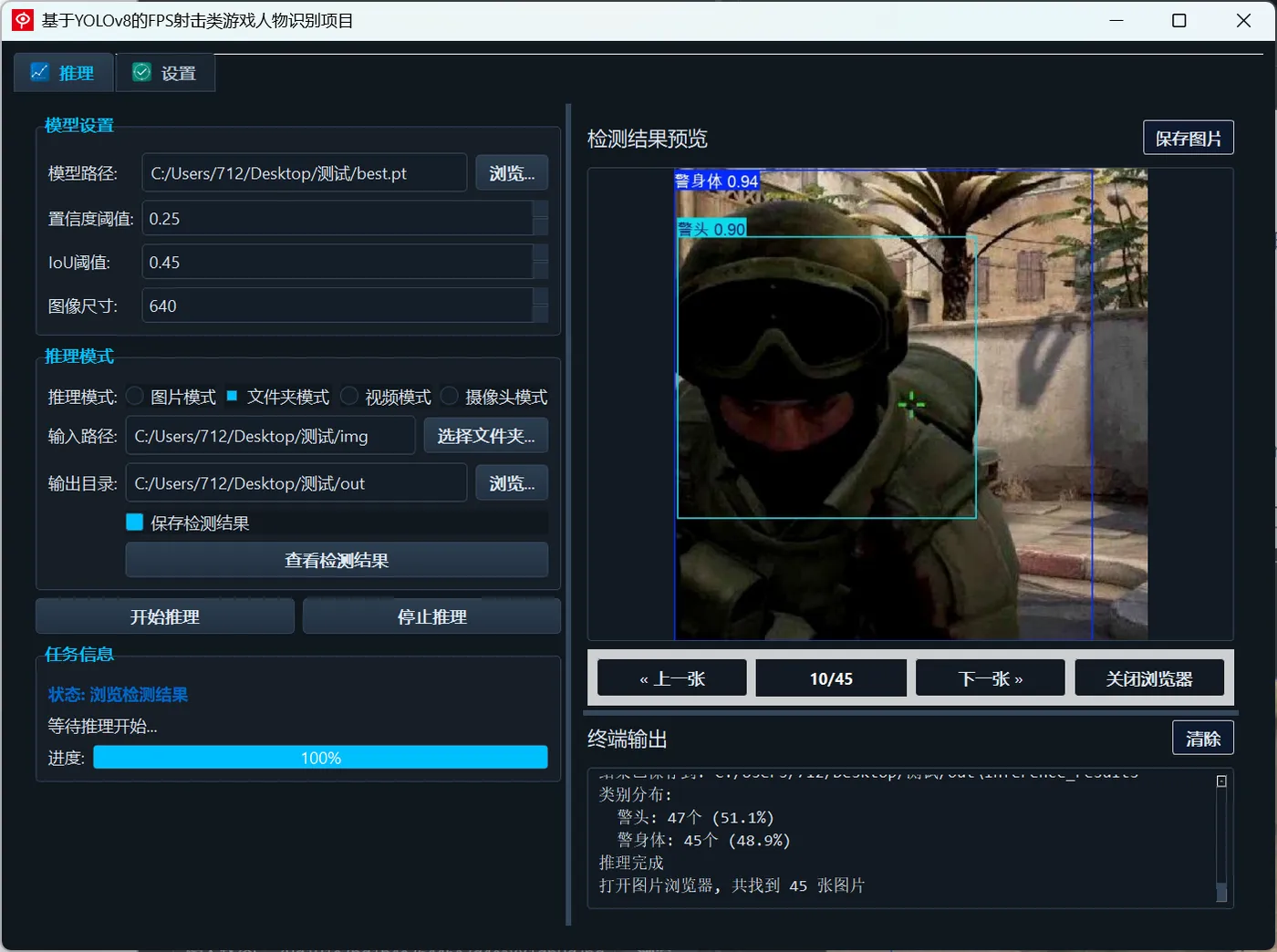The height and width of the screenshot is (952, 1277).
Task: Click 等待推理开始... text
Action: 102,726
